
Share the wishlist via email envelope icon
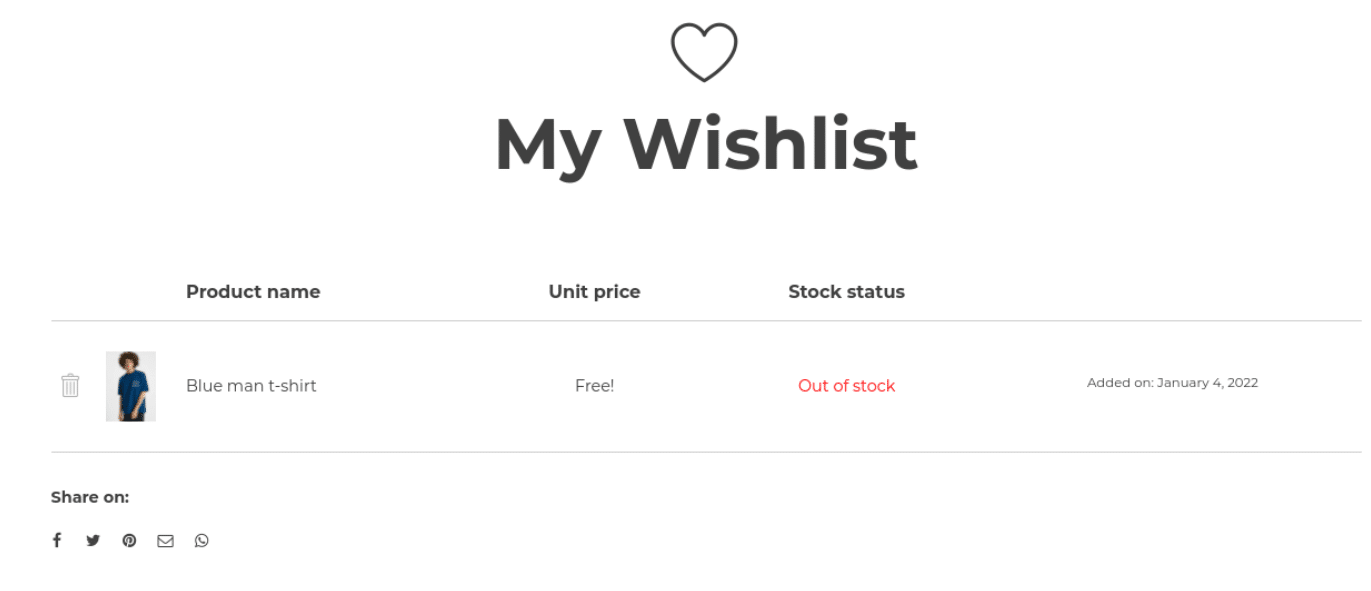165,541
